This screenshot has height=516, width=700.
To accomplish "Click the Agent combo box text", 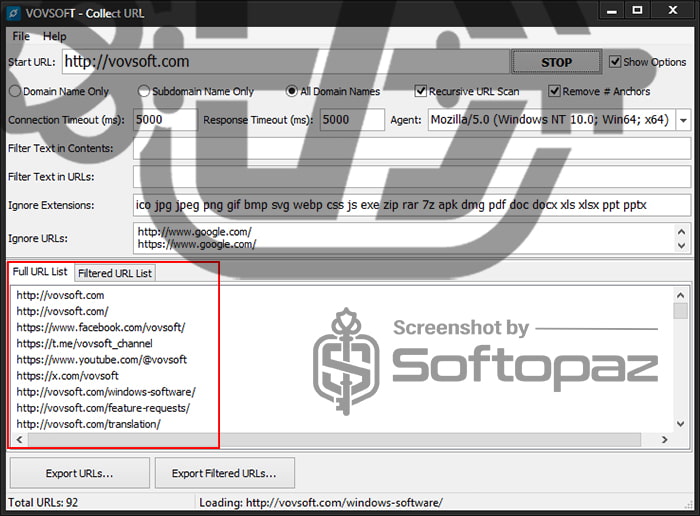I will (551, 120).
